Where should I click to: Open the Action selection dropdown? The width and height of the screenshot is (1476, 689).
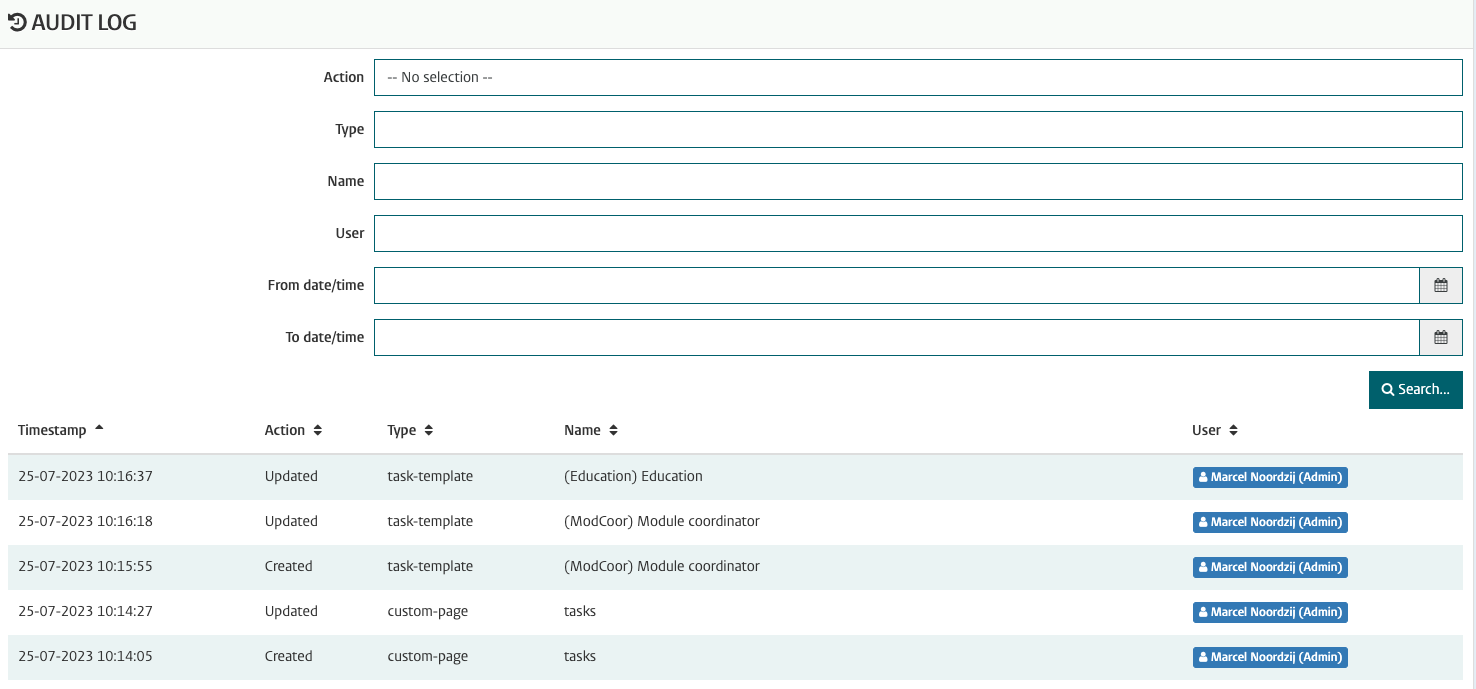point(918,77)
